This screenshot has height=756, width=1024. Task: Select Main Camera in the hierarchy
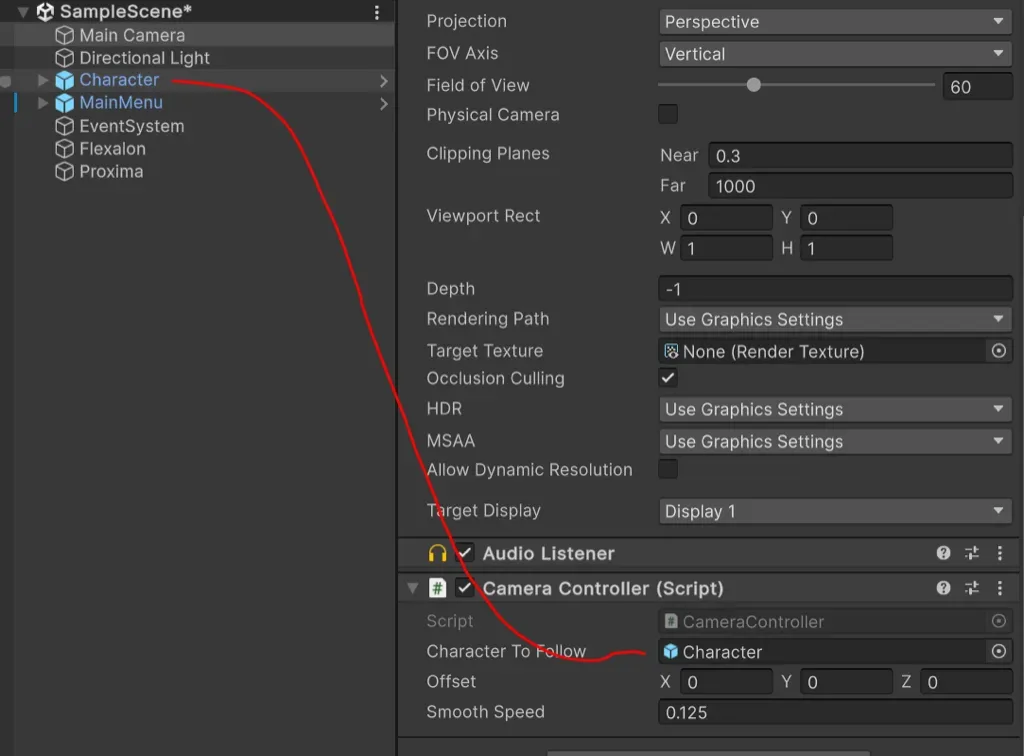[132, 35]
